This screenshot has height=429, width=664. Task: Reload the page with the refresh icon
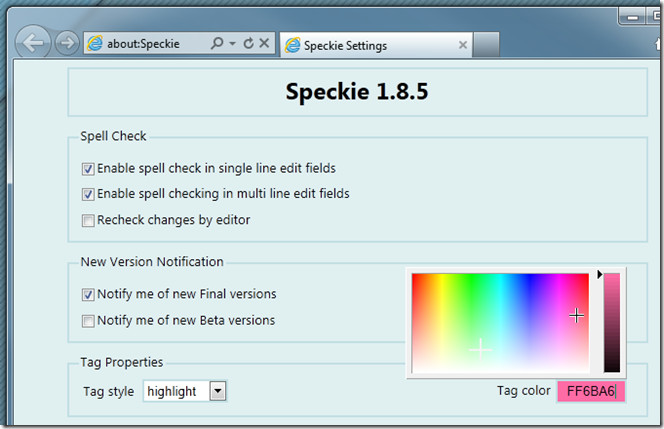pyautogui.click(x=249, y=43)
